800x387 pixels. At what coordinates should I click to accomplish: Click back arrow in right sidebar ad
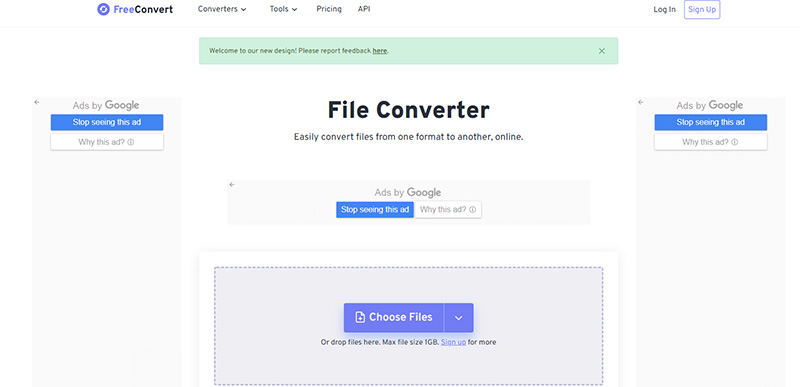641,102
